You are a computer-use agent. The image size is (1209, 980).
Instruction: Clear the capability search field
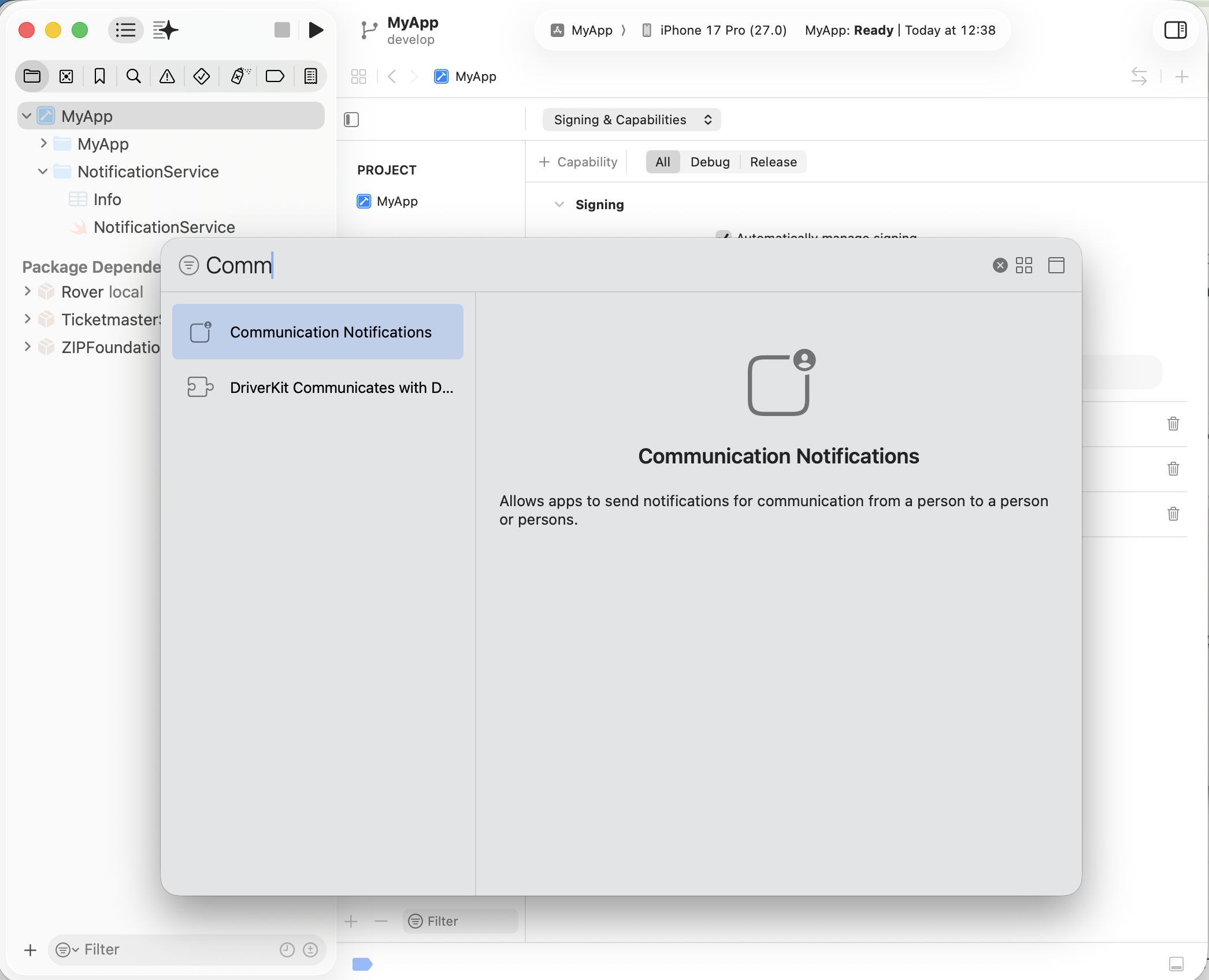click(x=1000, y=265)
